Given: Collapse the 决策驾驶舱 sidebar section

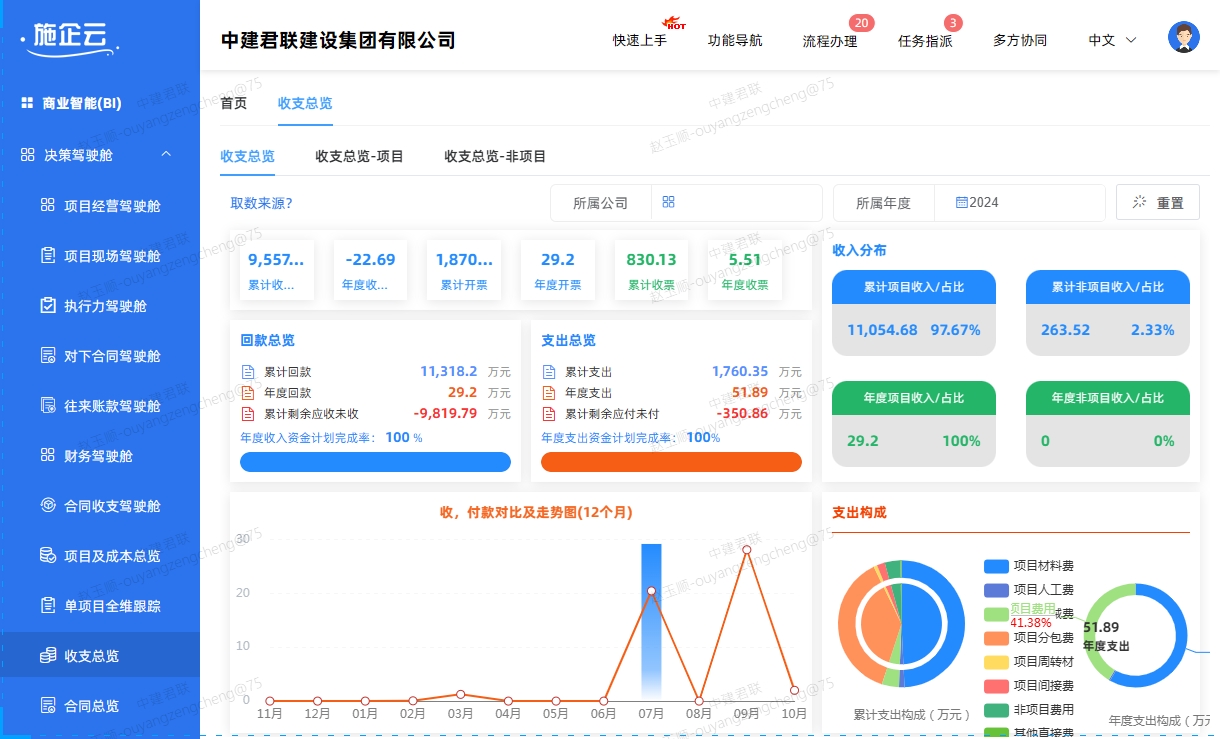Looking at the screenshot, I should point(165,155).
